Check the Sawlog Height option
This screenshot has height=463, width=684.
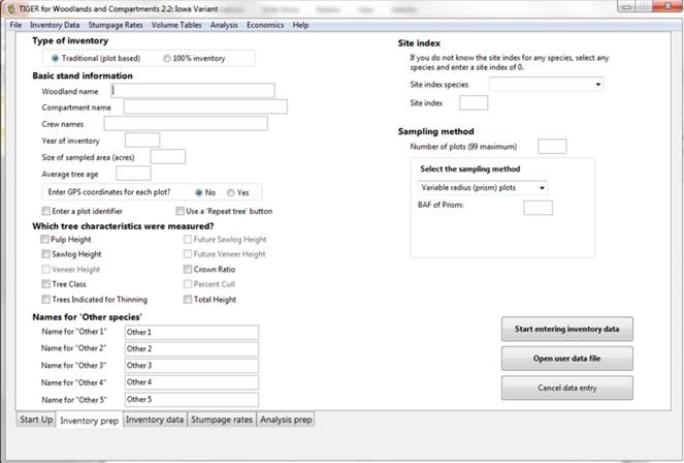[46, 255]
